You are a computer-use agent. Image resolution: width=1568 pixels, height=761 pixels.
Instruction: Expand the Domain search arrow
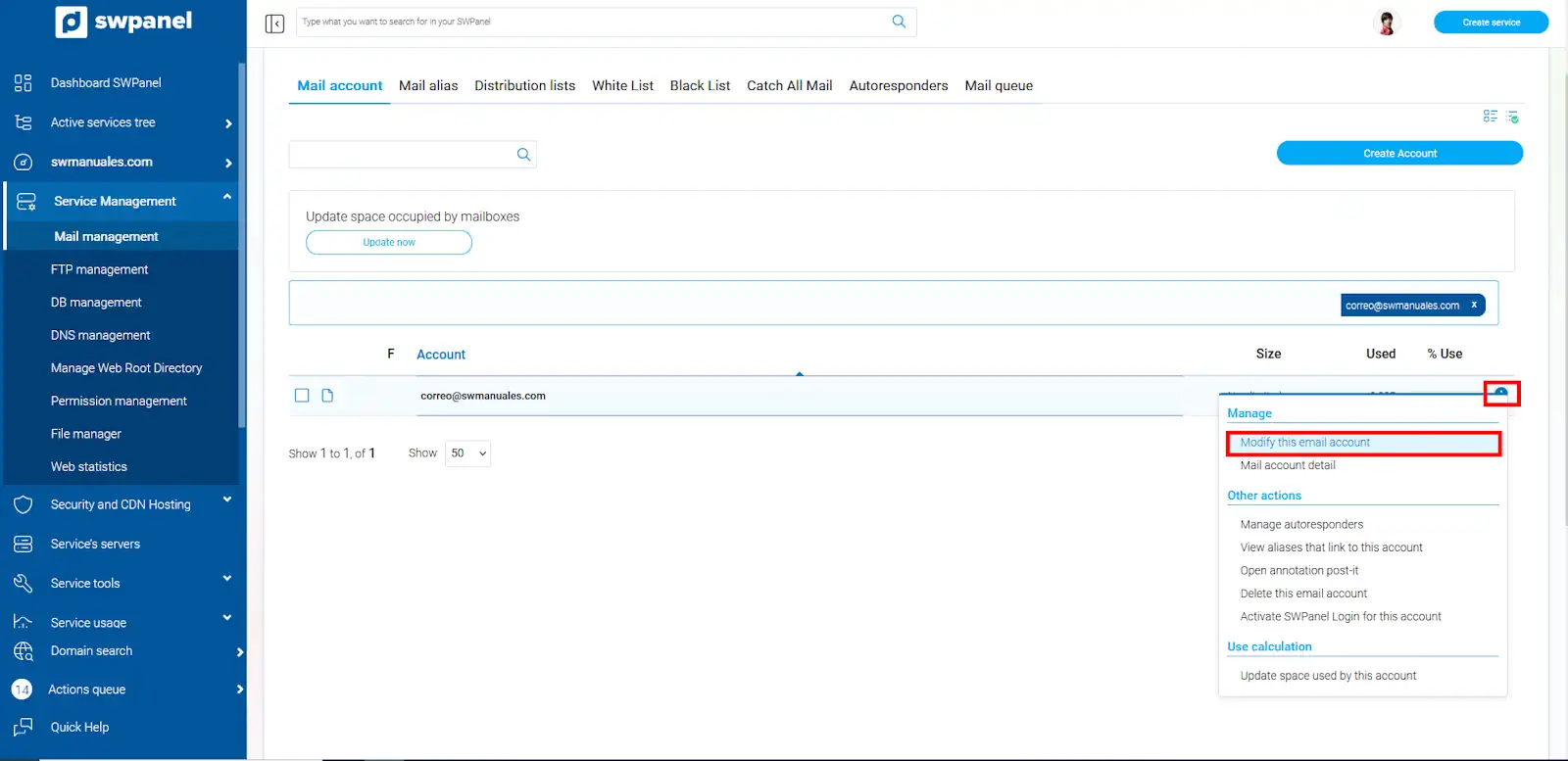coord(240,652)
